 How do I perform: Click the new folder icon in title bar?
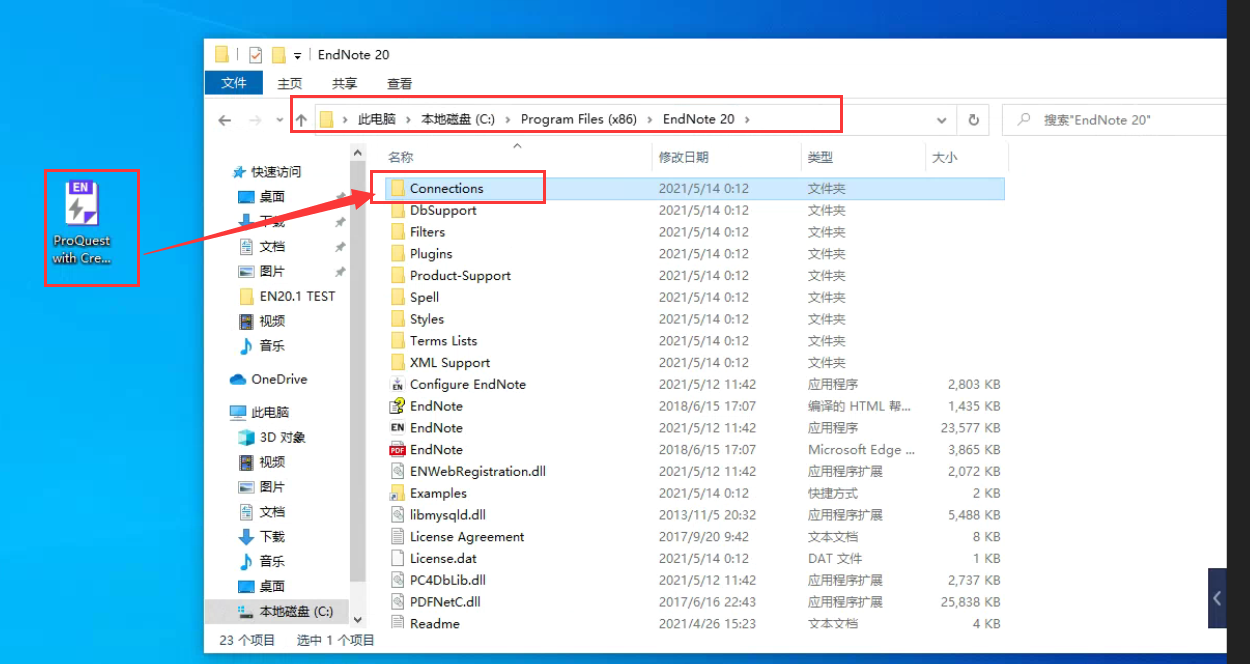pos(279,55)
